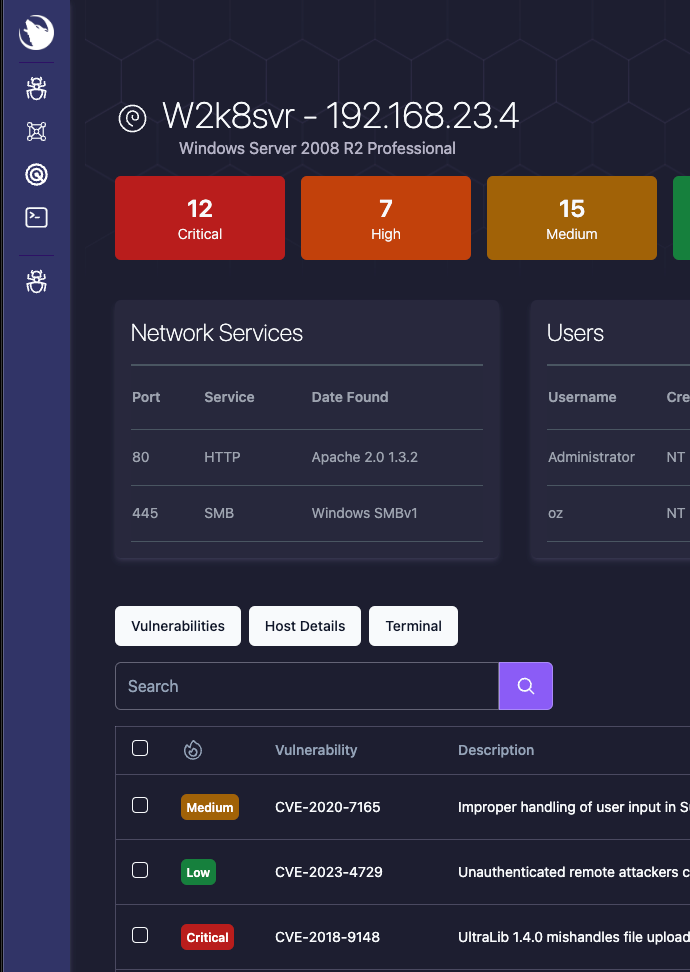This screenshot has width=690, height=972.
Task: Click the bug icon below the sidebar terminal icon
Action: click(36, 282)
